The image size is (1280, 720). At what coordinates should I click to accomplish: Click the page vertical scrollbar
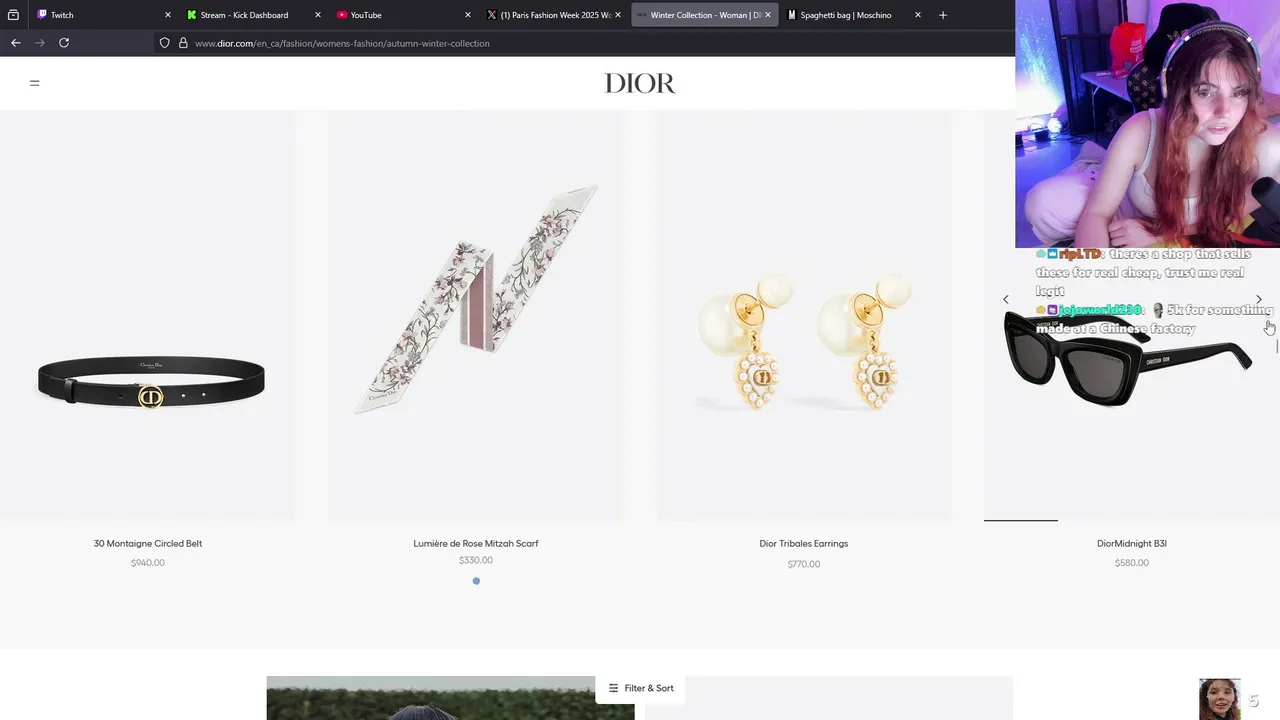(x=1276, y=346)
